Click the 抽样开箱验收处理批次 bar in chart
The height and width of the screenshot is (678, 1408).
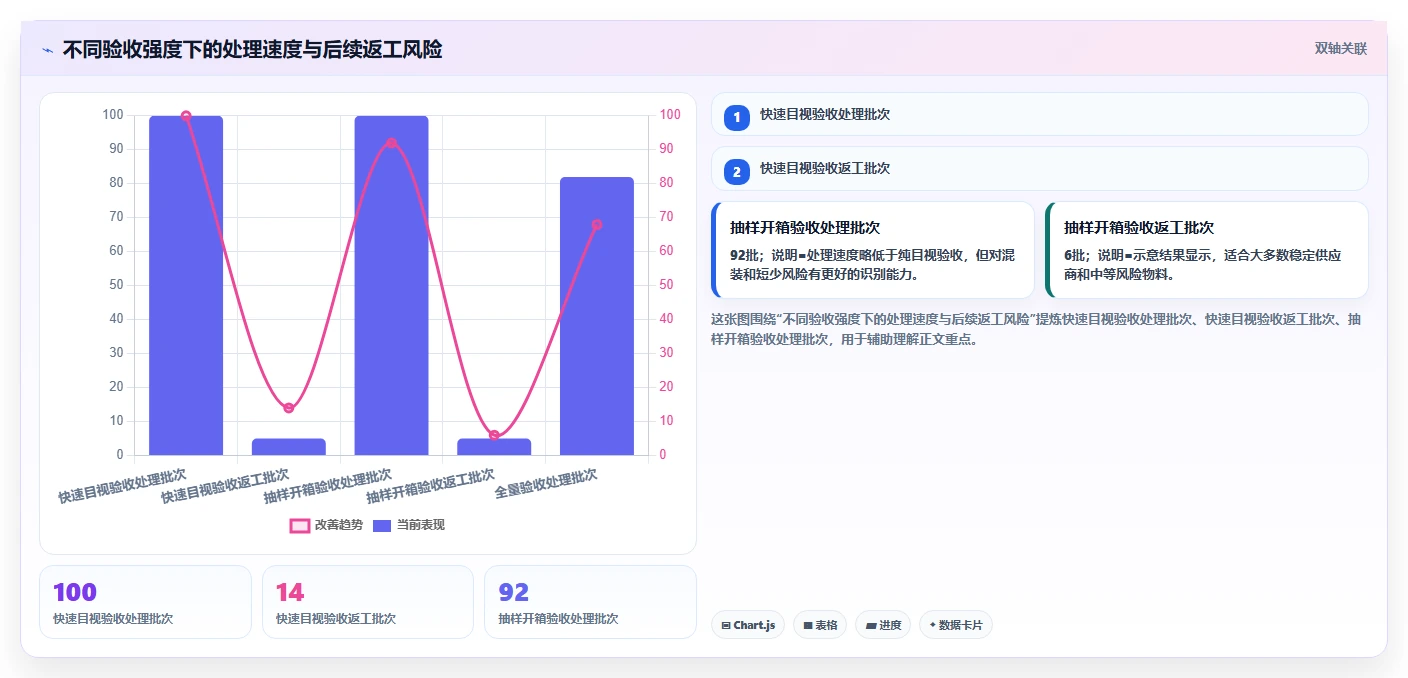391,285
